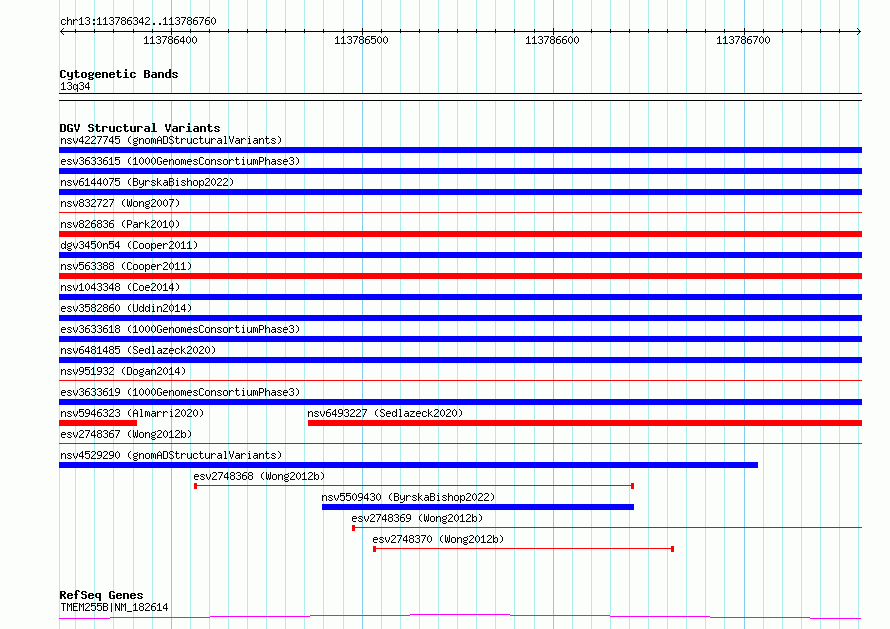The height and width of the screenshot is (629, 890).
Task: Click ruler position 113786700
Action: (x=743, y=40)
